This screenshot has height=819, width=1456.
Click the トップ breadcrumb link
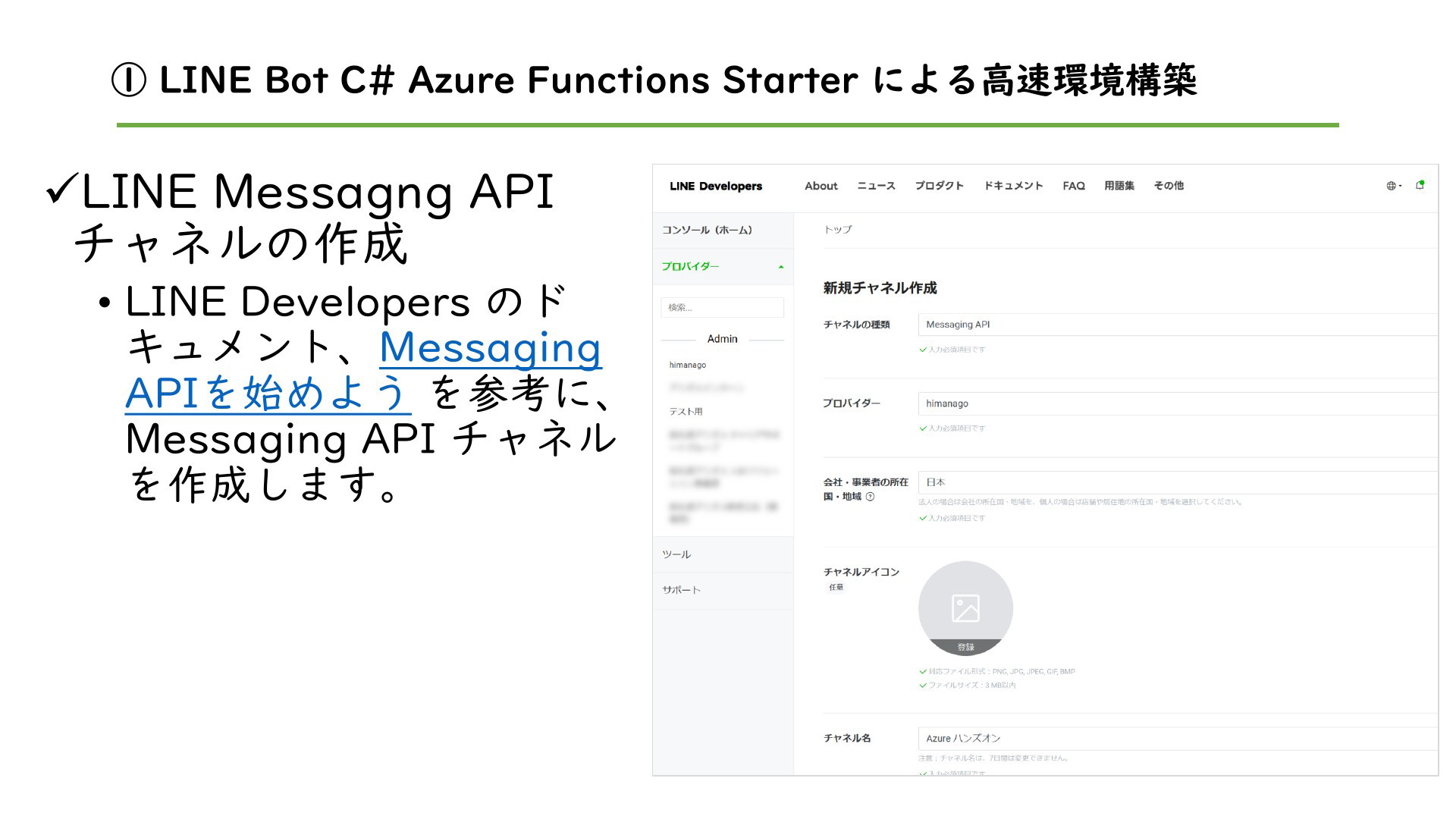(x=838, y=230)
